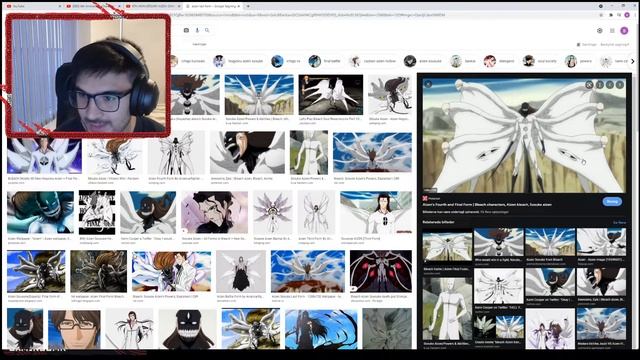Open the Chrome profile avatar in toolbar
This screenshot has height=360, width=640.
[627, 15]
